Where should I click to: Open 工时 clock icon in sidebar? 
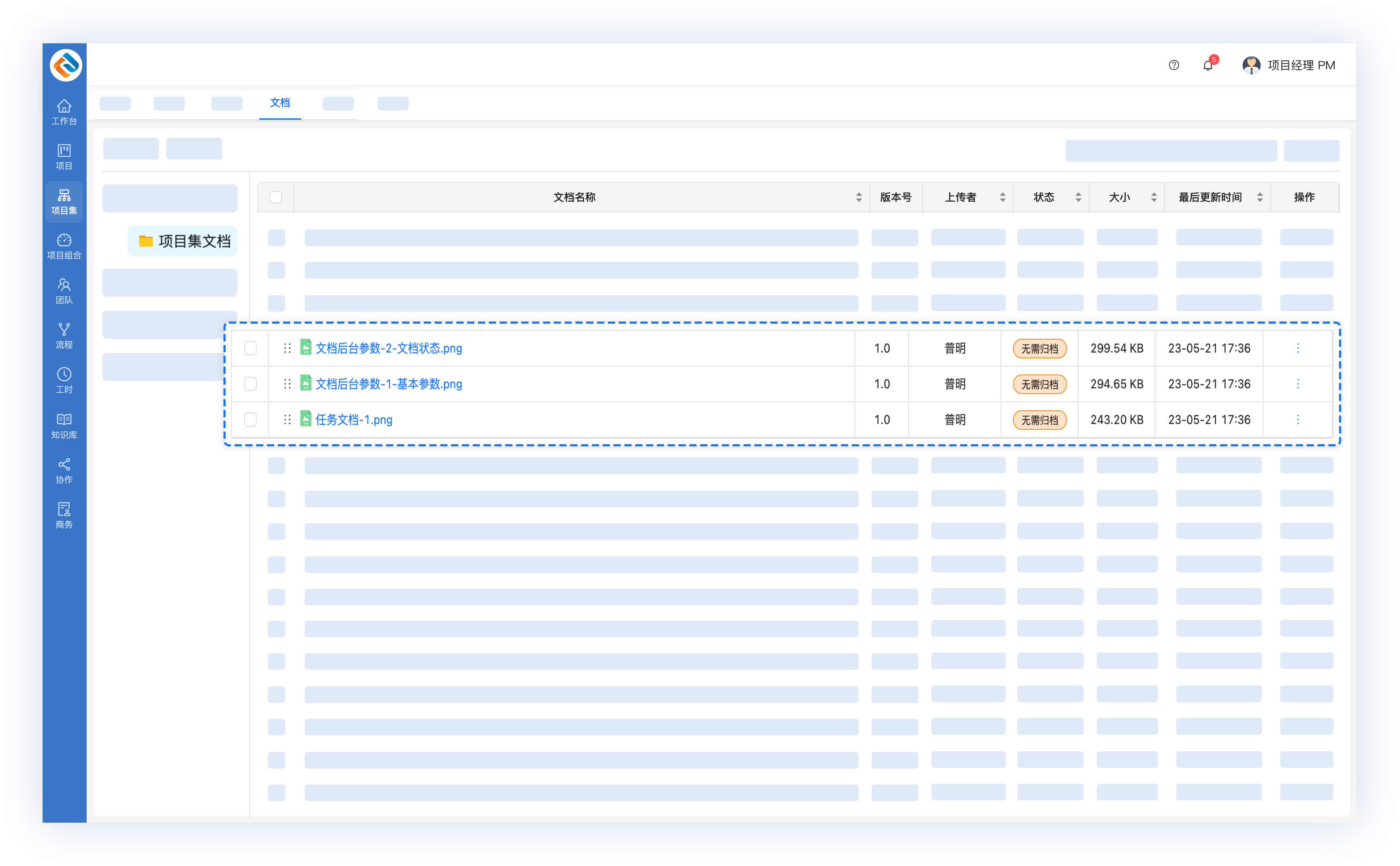click(x=64, y=380)
